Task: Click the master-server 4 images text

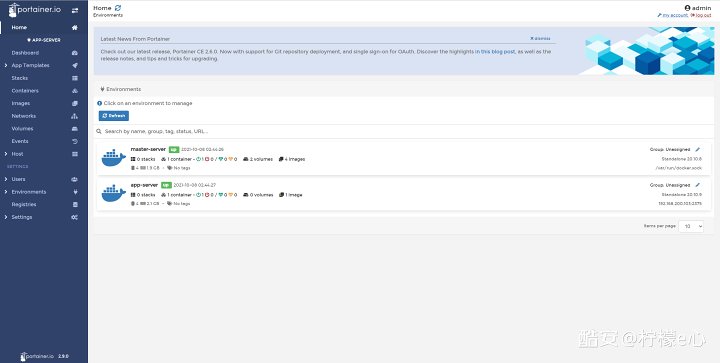Action: pyautogui.click(x=292, y=159)
